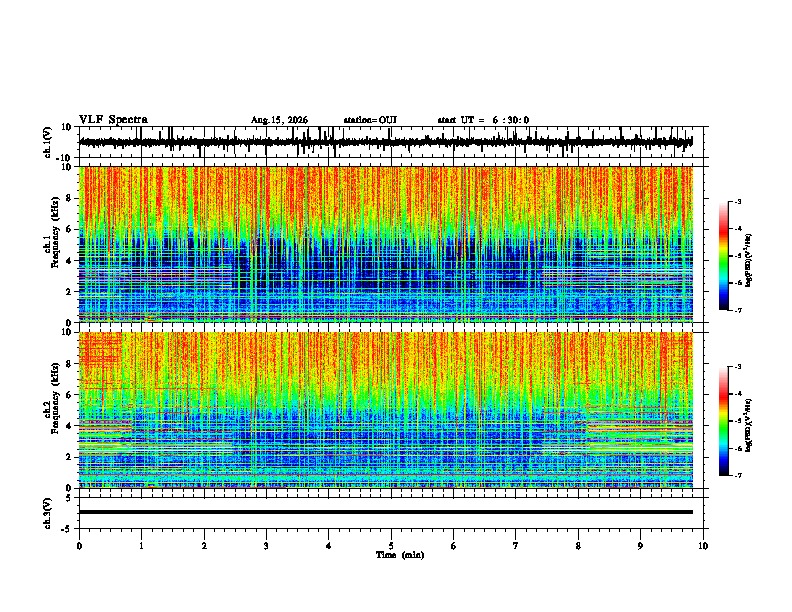Select the 10 minute tick on the time axis
792x612 pixels.
point(703,546)
